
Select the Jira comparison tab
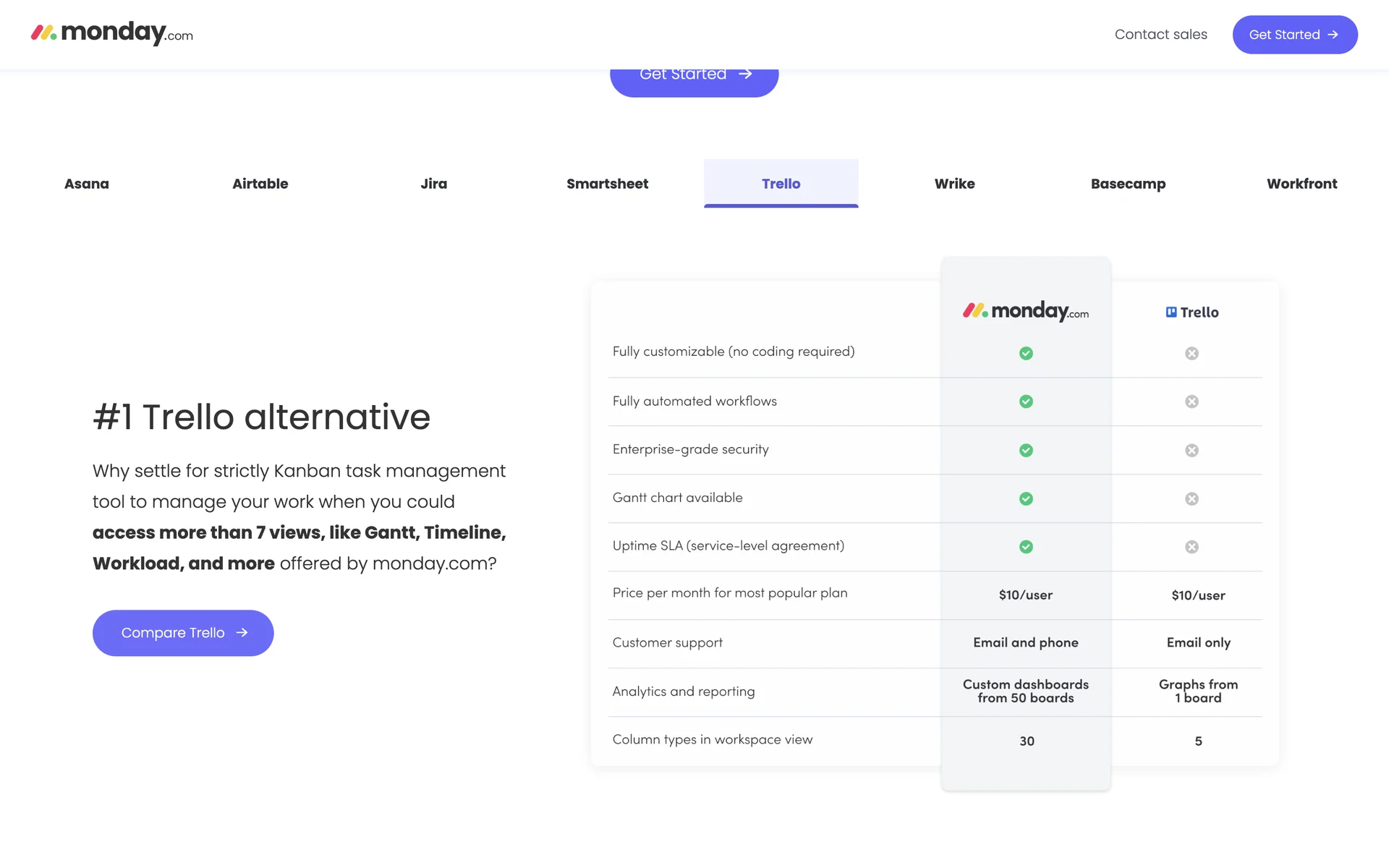pos(434,184)
